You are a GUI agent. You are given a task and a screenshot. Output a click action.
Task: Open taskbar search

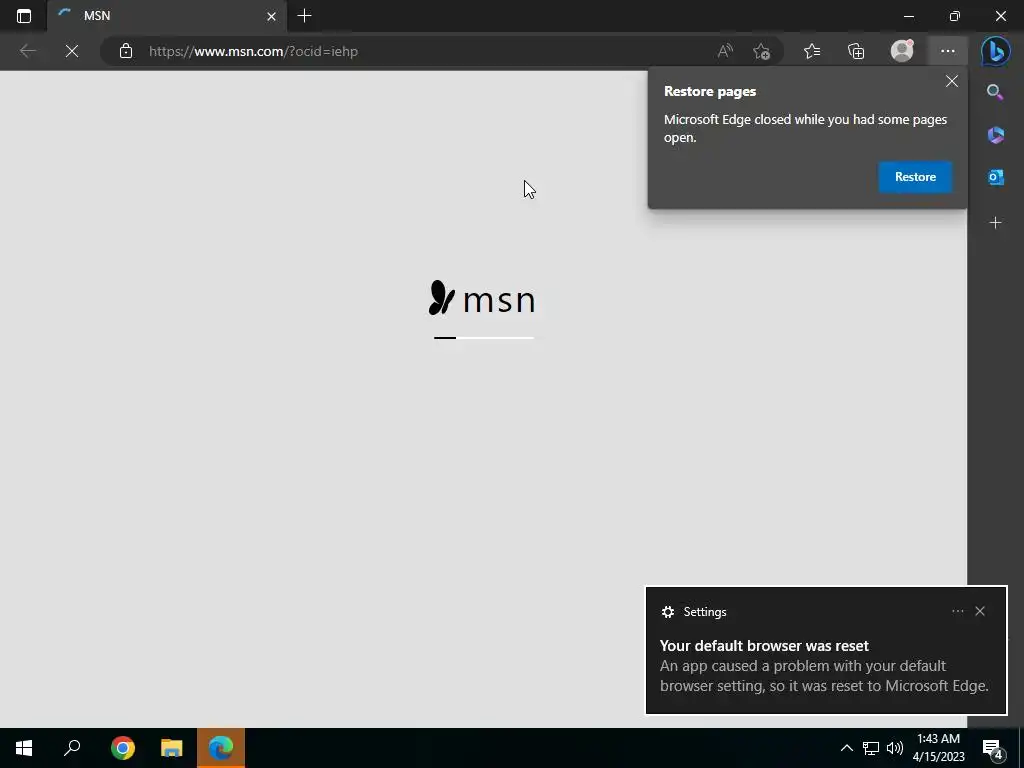click(72, 748)
